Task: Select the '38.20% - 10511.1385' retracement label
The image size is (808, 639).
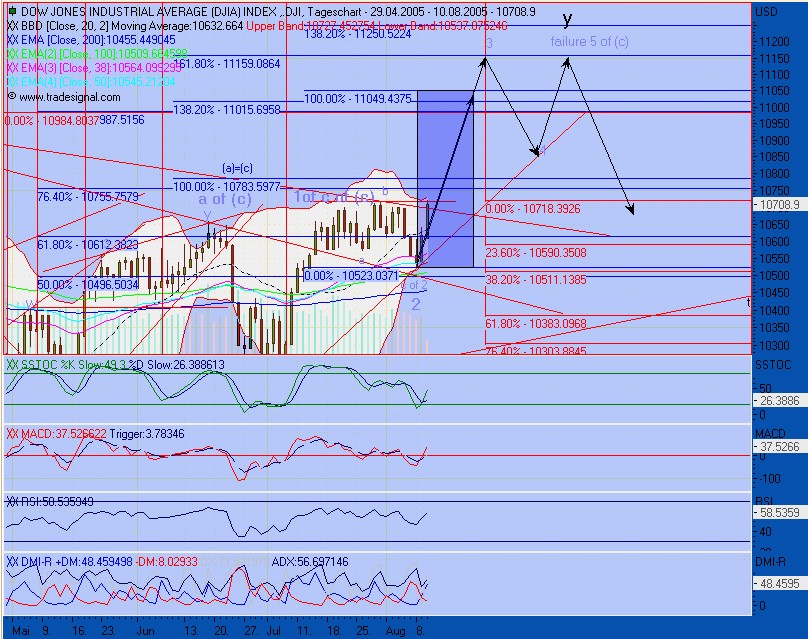Action: (x=536, y=280)
